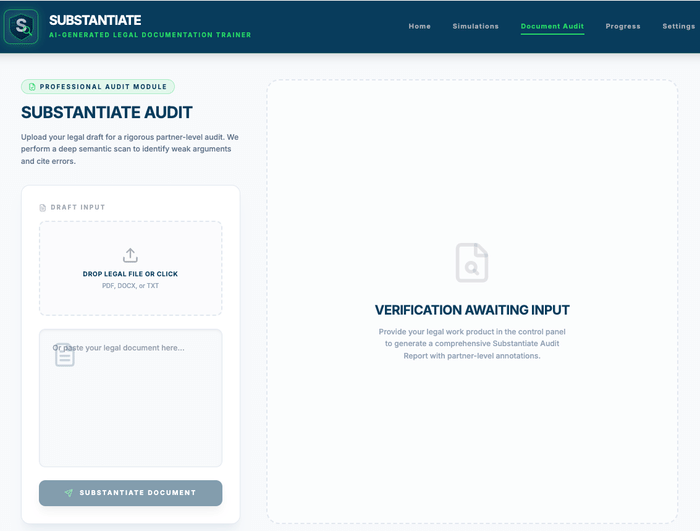Go to the Progress tab
700x531 pixels.
(x=623, y=26)
